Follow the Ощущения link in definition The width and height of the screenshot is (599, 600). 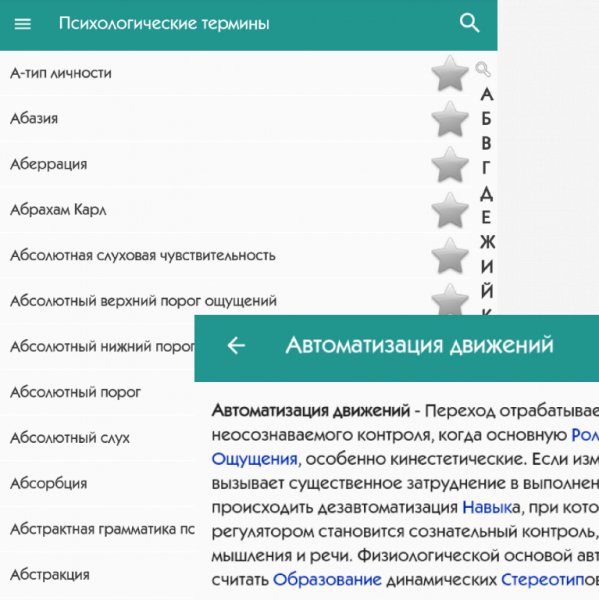point(254,459)
